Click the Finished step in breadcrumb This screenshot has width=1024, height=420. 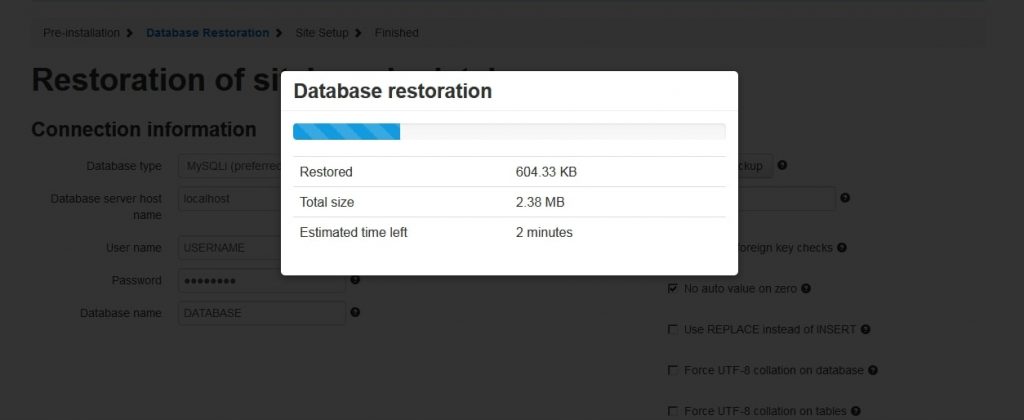click(x=397, y=33)
